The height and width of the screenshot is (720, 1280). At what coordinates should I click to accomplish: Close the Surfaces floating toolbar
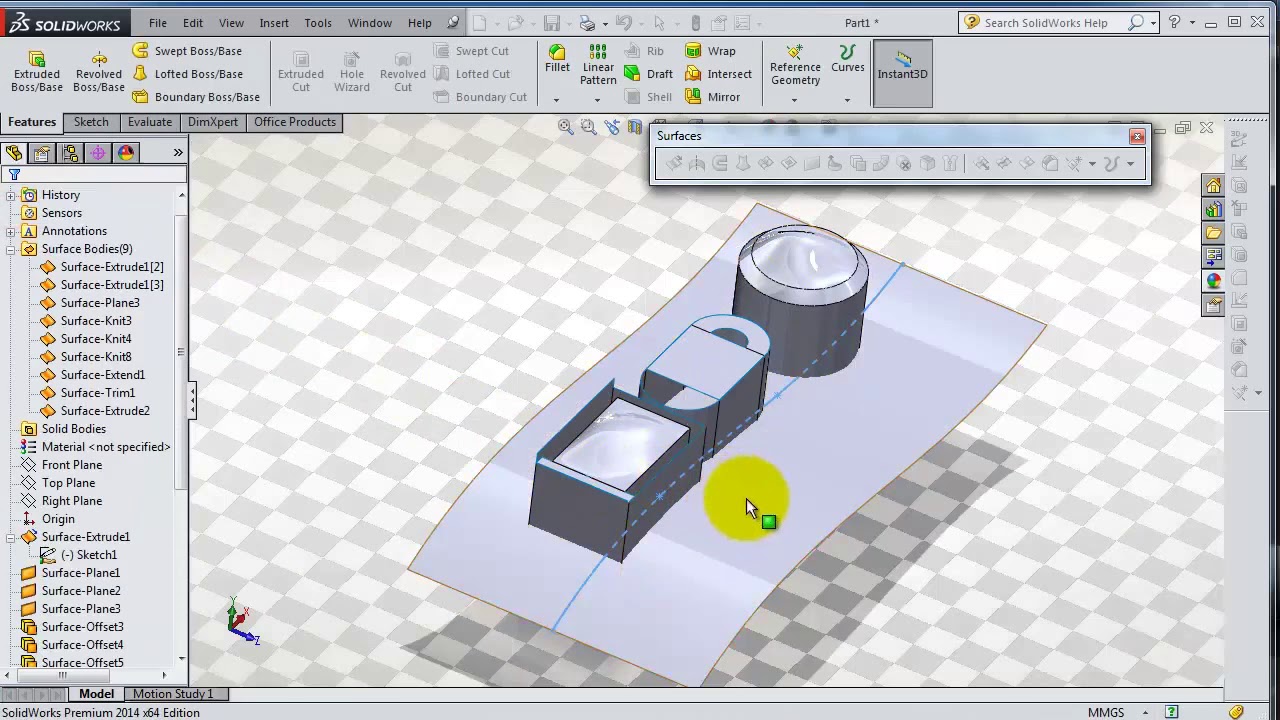(1137, 136)
